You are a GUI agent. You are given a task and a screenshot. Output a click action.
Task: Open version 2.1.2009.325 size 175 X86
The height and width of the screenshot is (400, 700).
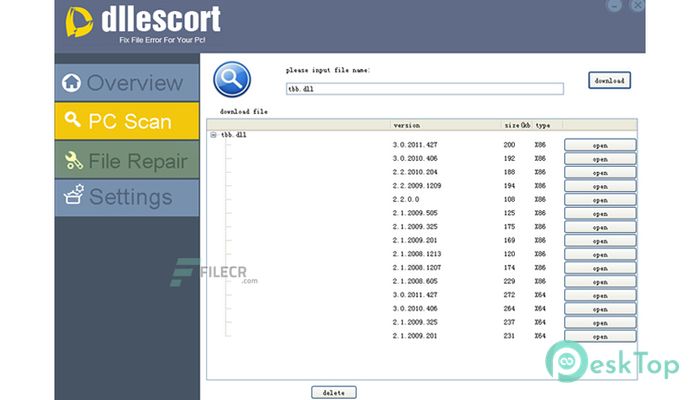pos(600,227)
